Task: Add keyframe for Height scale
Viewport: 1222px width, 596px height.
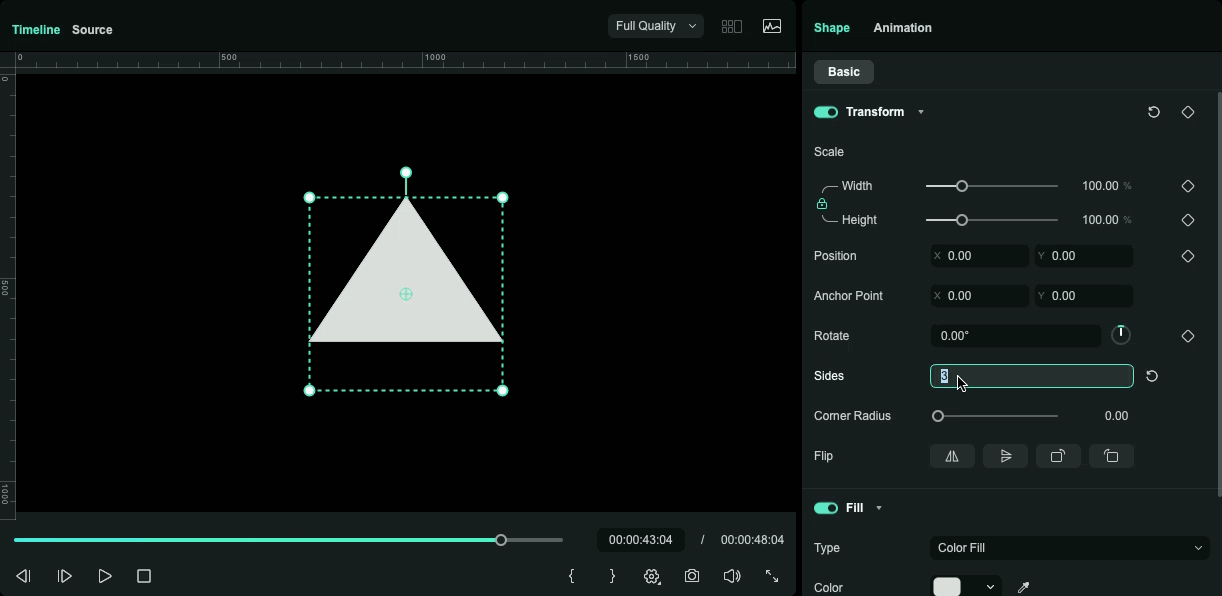Action: 1188,220
